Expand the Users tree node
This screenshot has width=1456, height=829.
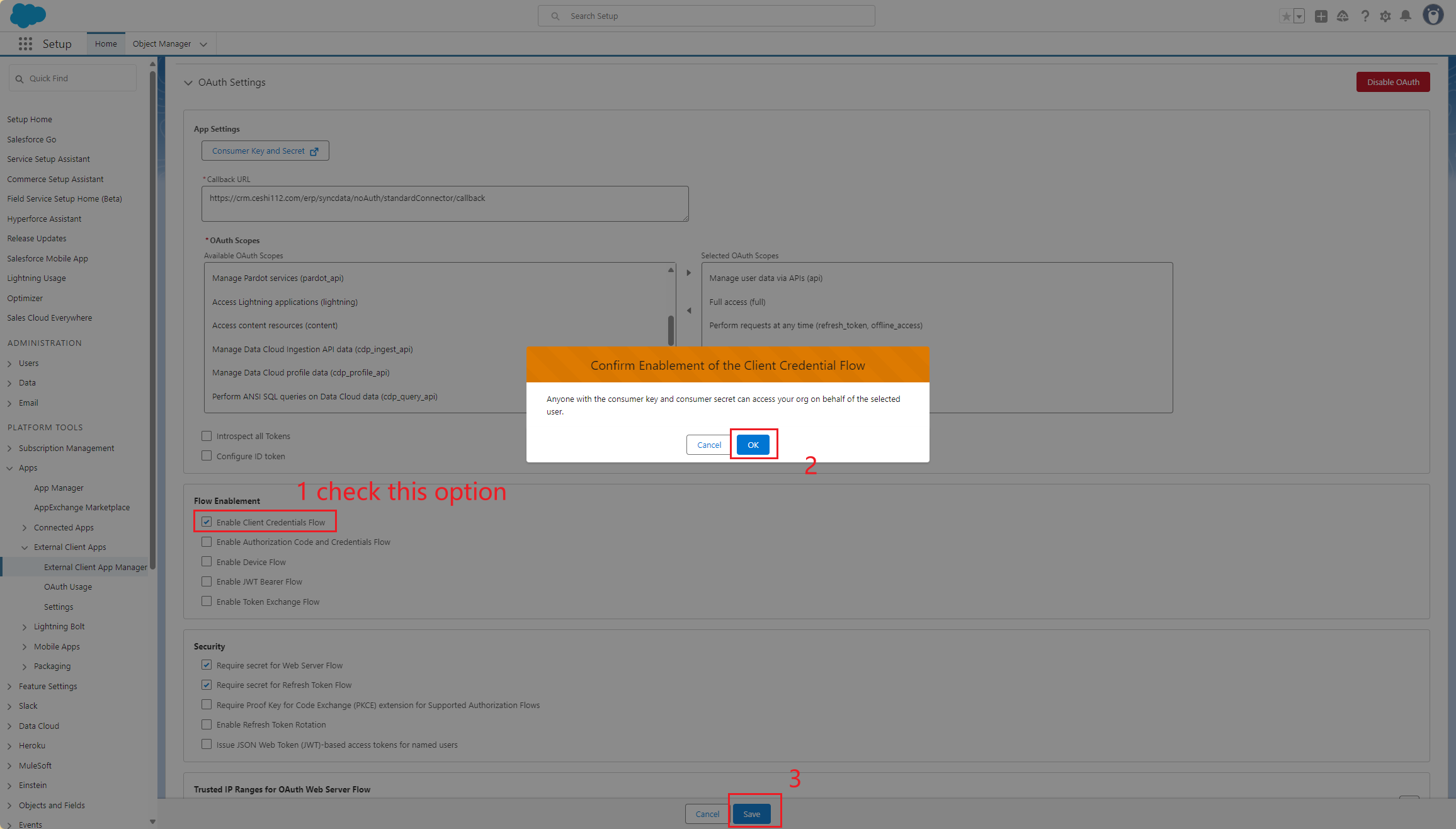(x=9, y=363)
